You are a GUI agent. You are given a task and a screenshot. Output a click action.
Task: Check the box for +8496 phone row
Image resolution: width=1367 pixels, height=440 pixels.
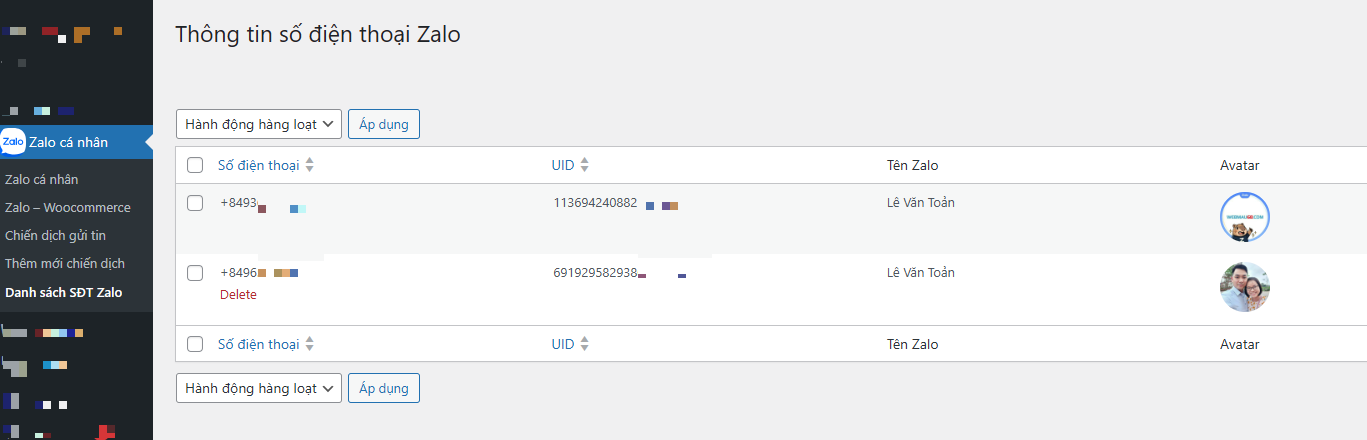click(195, 273)
